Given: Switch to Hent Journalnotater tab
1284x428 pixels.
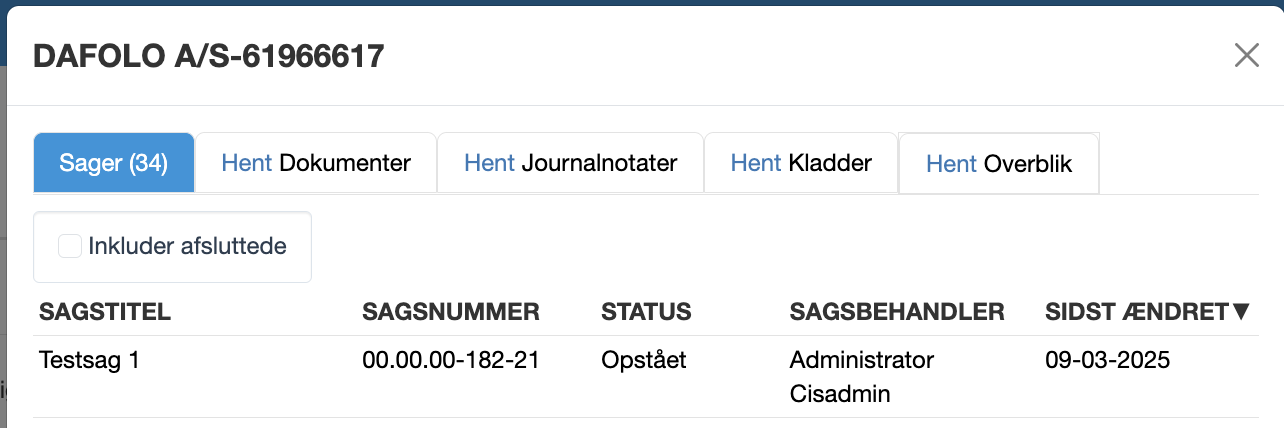Looking at the screenshot, I should tap(571, 162).
